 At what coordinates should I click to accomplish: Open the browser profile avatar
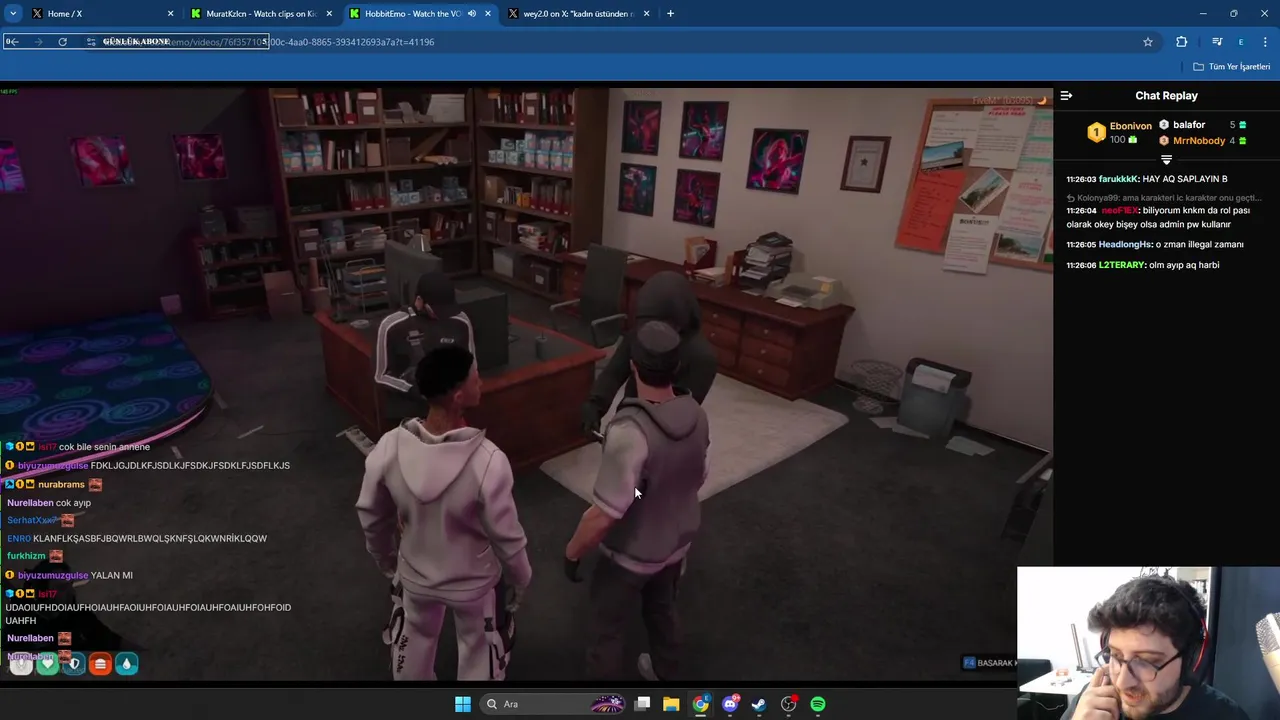click(x=1241, y=42)
